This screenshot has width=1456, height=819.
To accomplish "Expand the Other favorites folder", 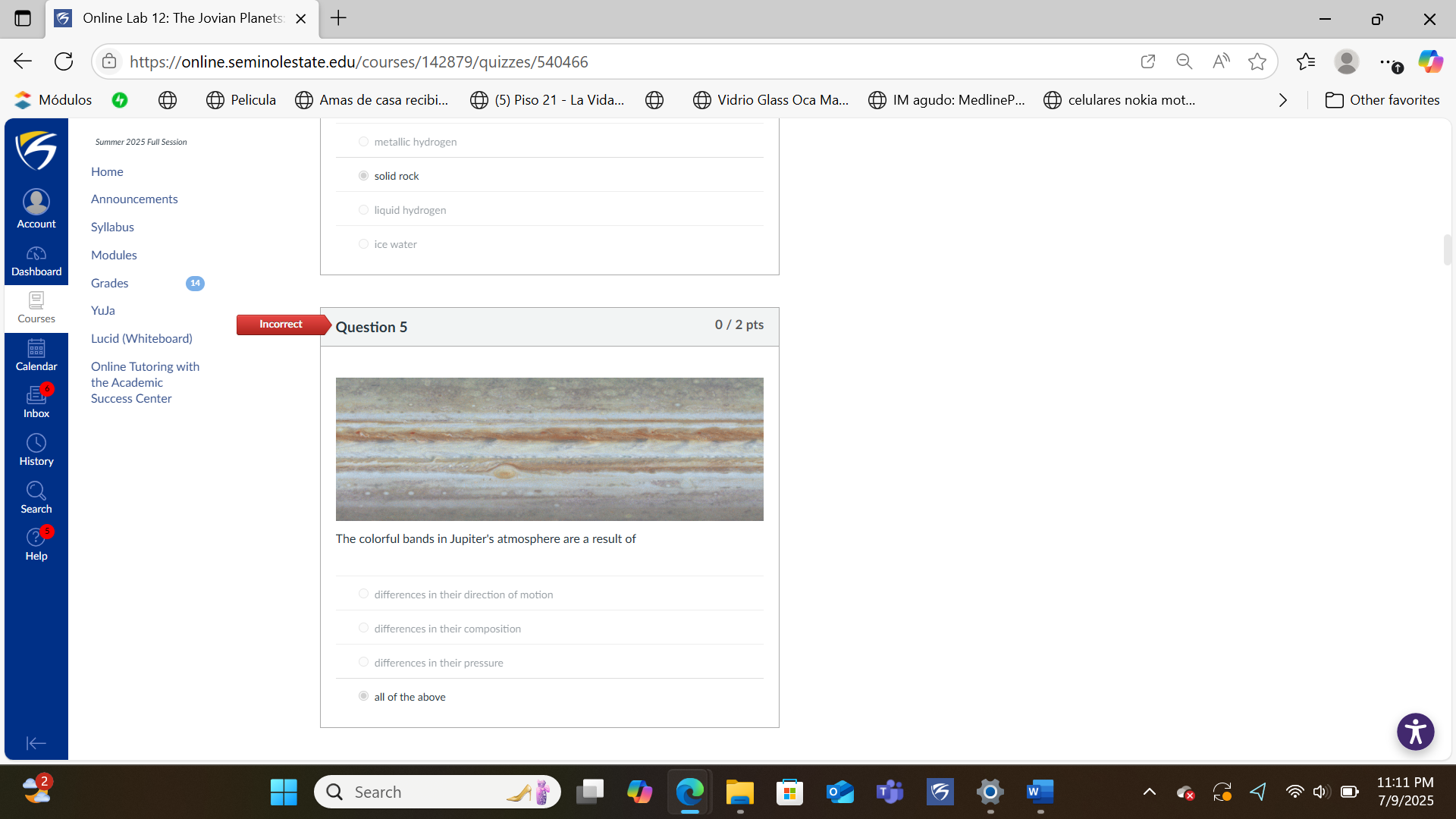I will [1382, 99].
